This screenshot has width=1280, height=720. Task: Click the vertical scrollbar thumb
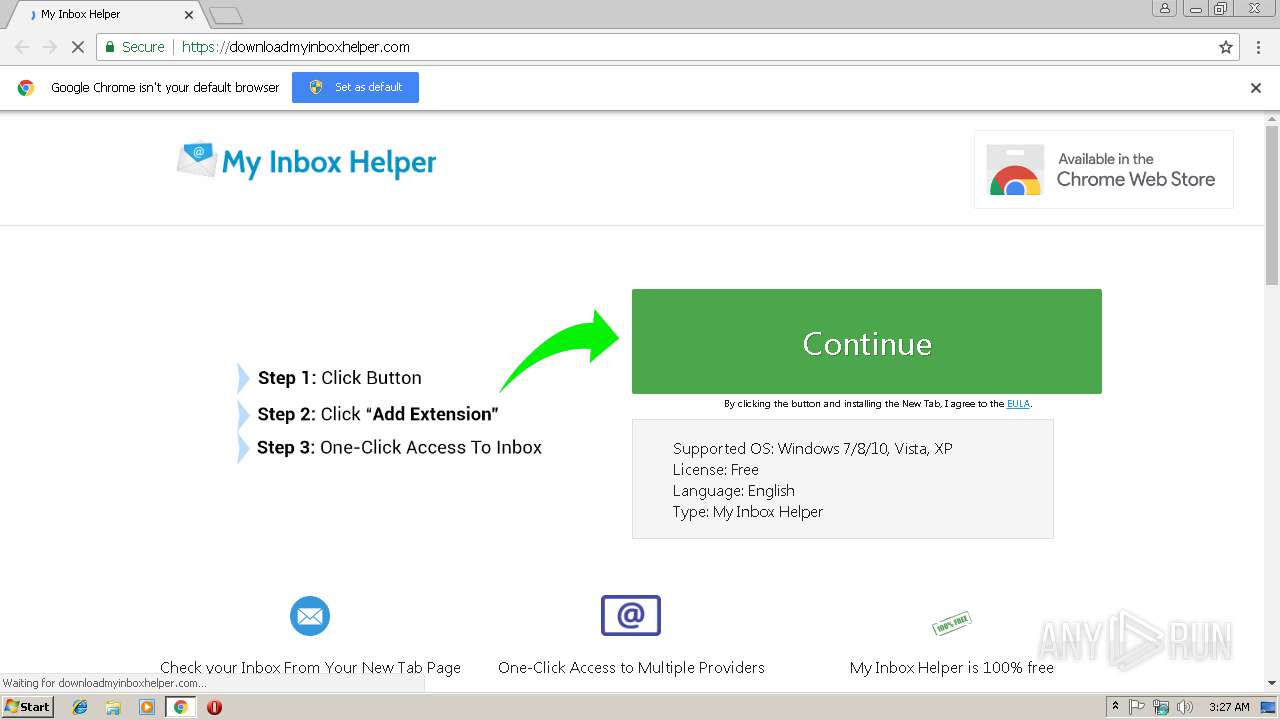click(1272, 206)
